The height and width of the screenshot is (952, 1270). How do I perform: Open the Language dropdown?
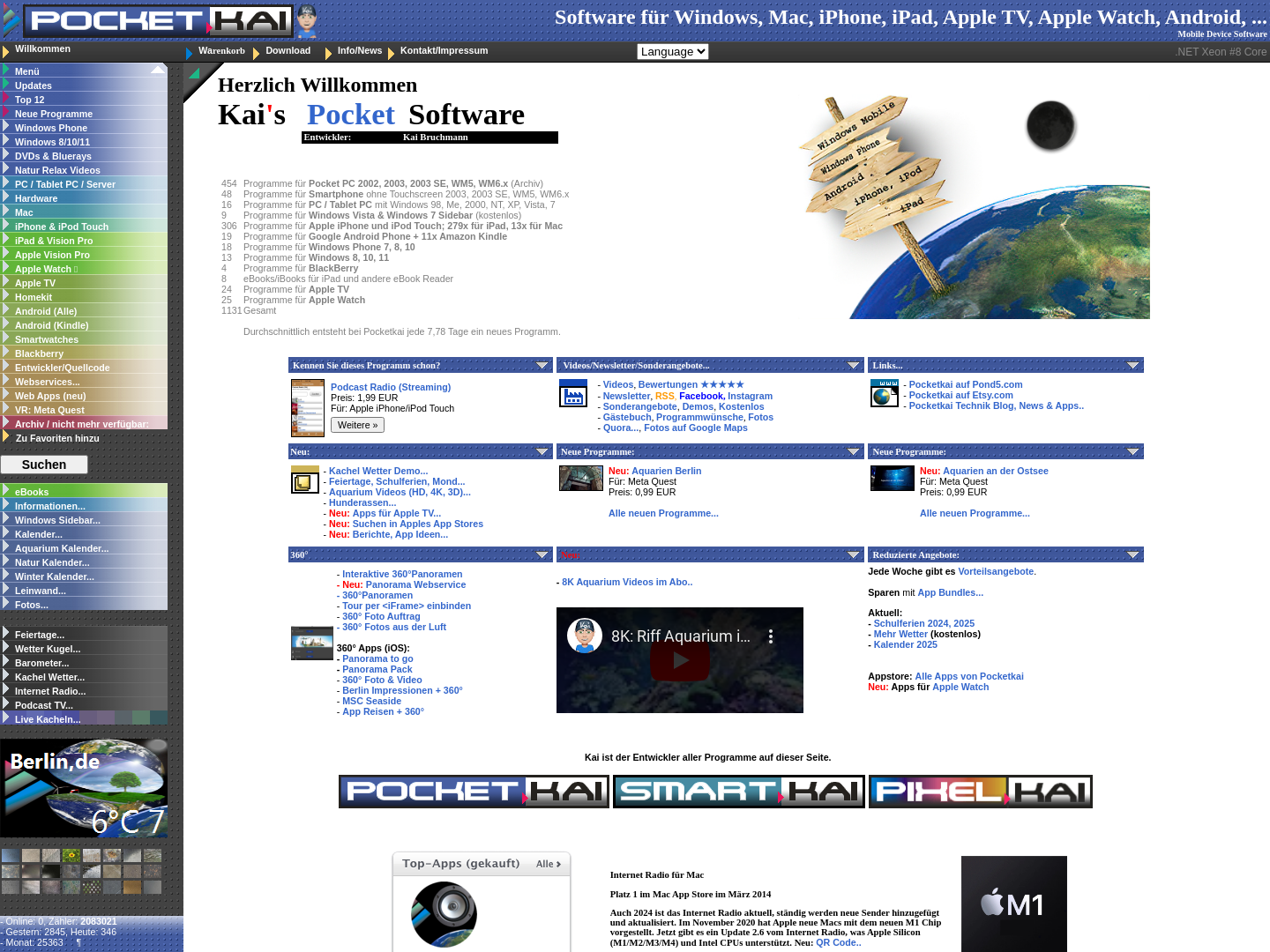[673, 51]
